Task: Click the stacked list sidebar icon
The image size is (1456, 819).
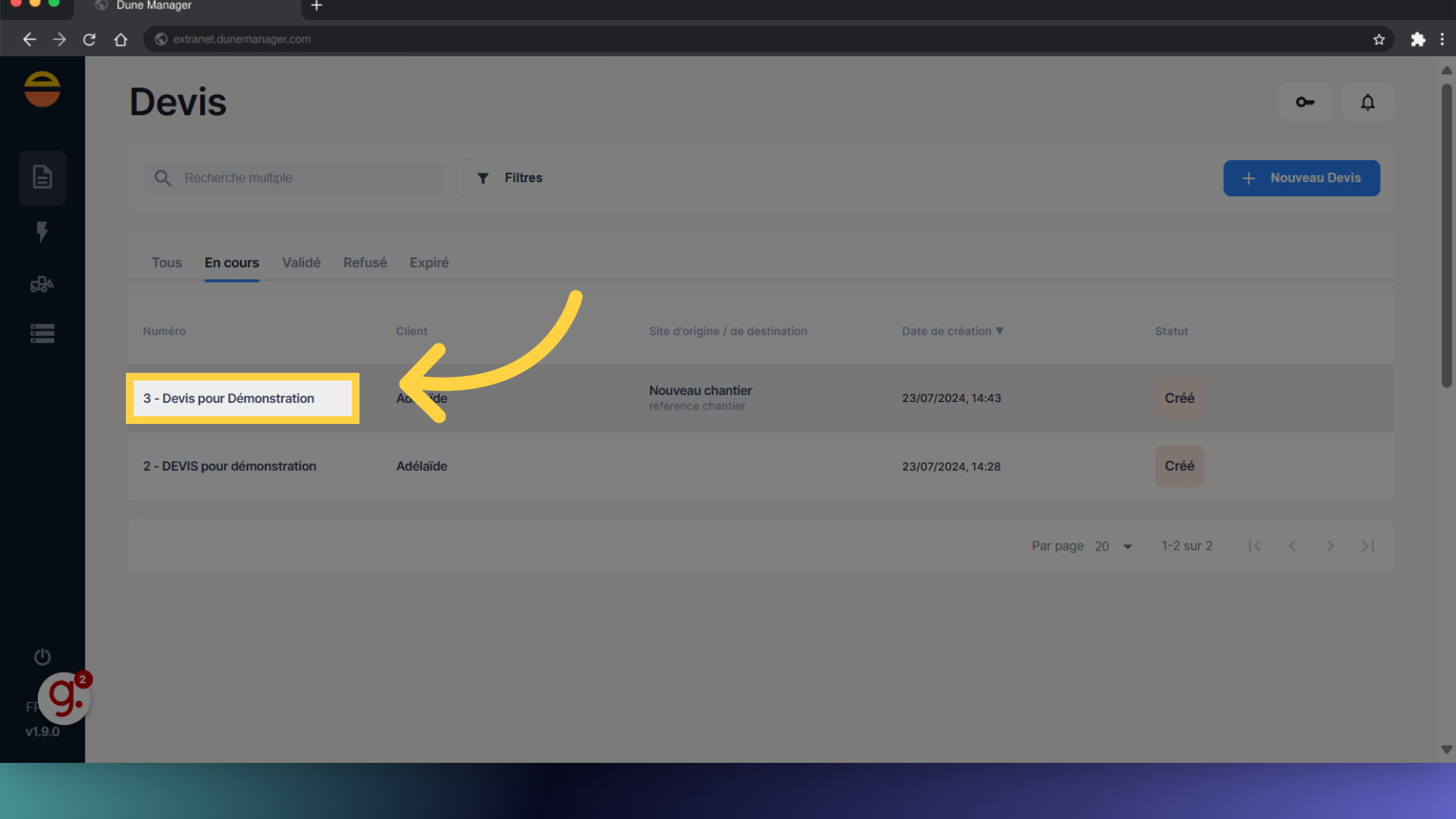Action: (42, 333)
